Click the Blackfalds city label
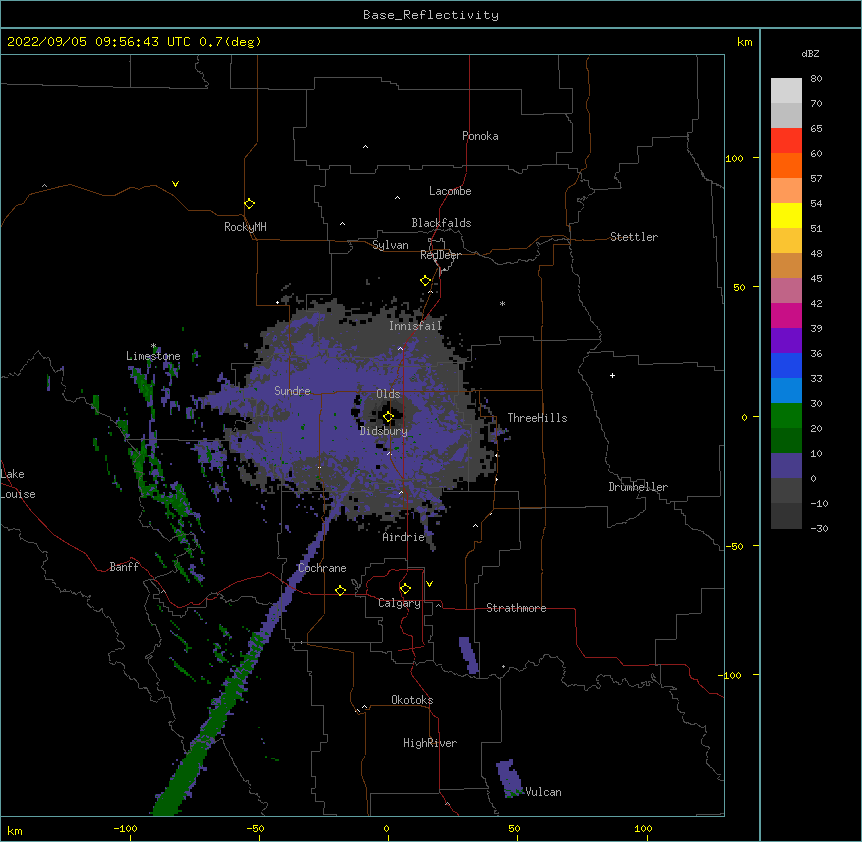 coord(441,223)
